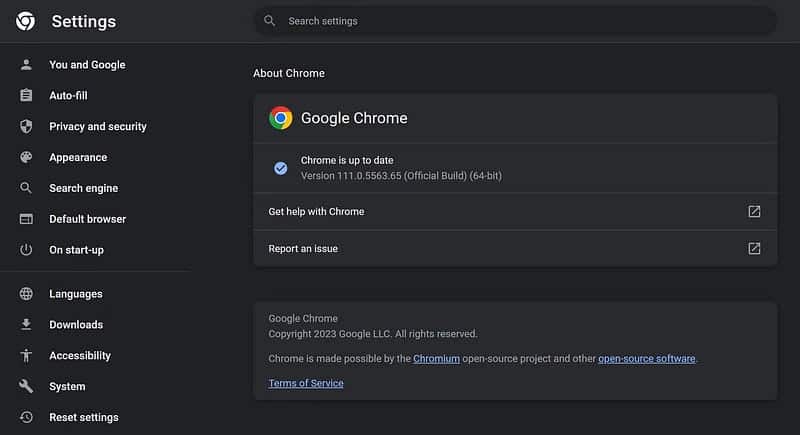Follow the open-source software link
The image size is (800, 435).
646,359
